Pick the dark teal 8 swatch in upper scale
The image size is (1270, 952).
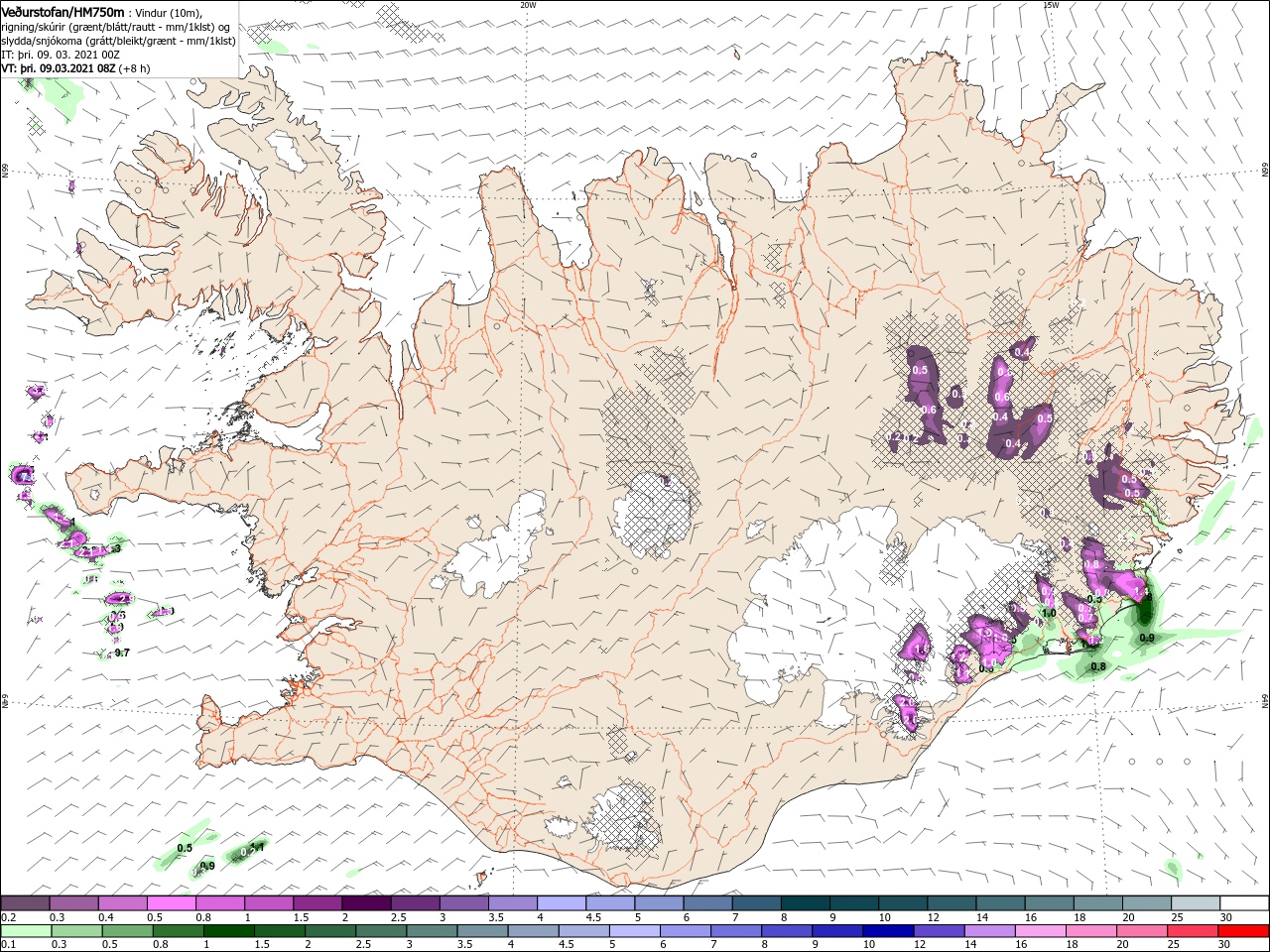[805, 903]
